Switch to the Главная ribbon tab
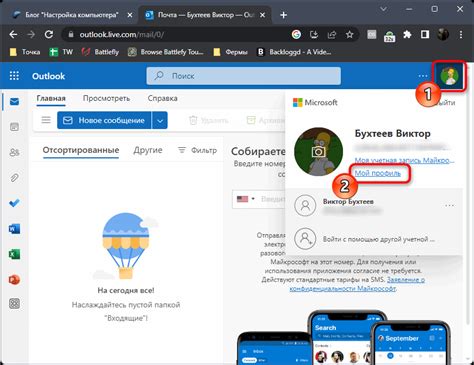Image resolution: width=474 pixels, height=365 pixels. coord(51,98)
